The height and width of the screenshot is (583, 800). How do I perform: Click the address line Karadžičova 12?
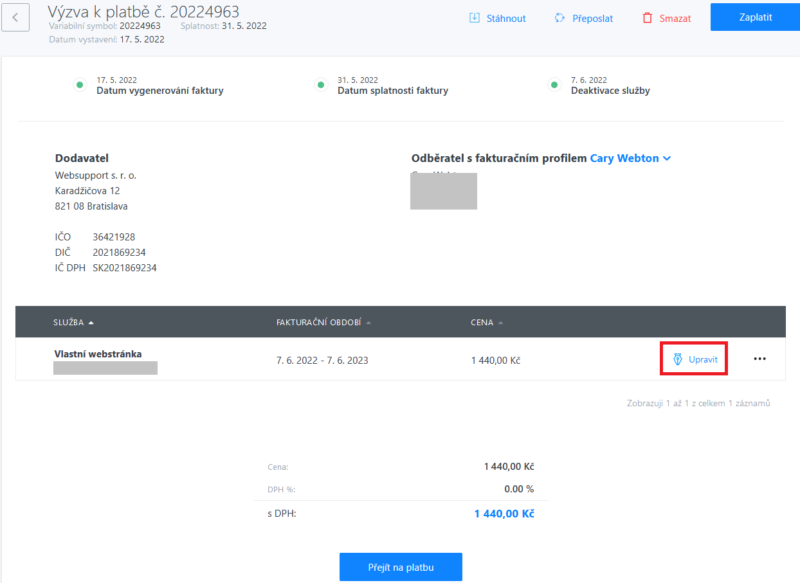pos(87,191)
